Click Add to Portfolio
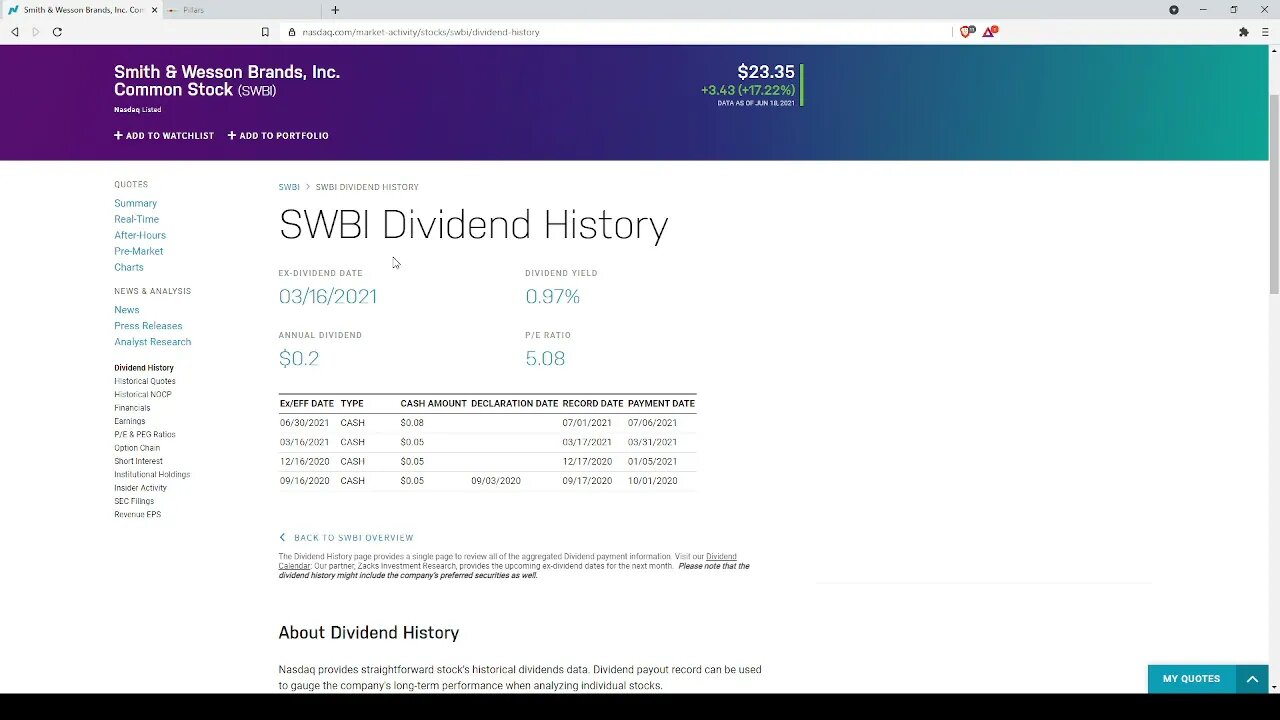This screenshot has height=720, width=1280. pyautogui.click(x=278, y=136)
